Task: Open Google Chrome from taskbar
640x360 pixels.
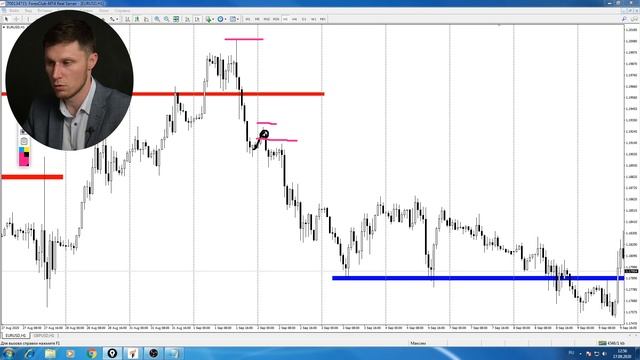Action: 91,353
